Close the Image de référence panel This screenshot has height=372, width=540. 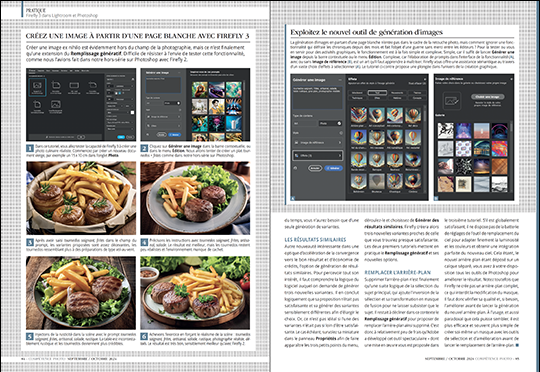511,79
